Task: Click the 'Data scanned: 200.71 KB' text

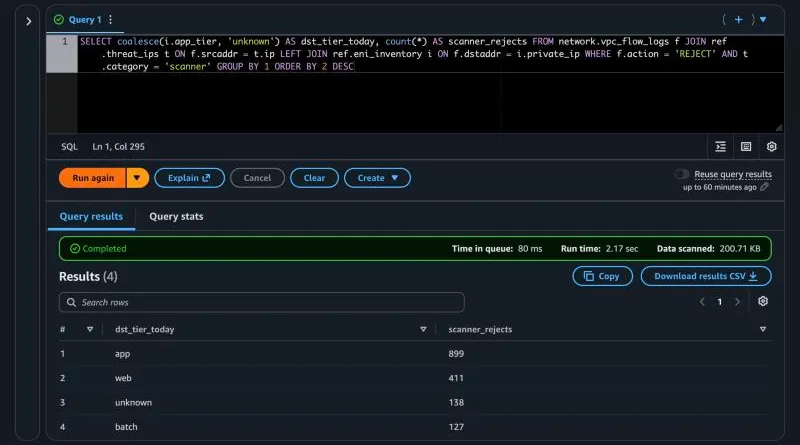Action: coord(708,249)
